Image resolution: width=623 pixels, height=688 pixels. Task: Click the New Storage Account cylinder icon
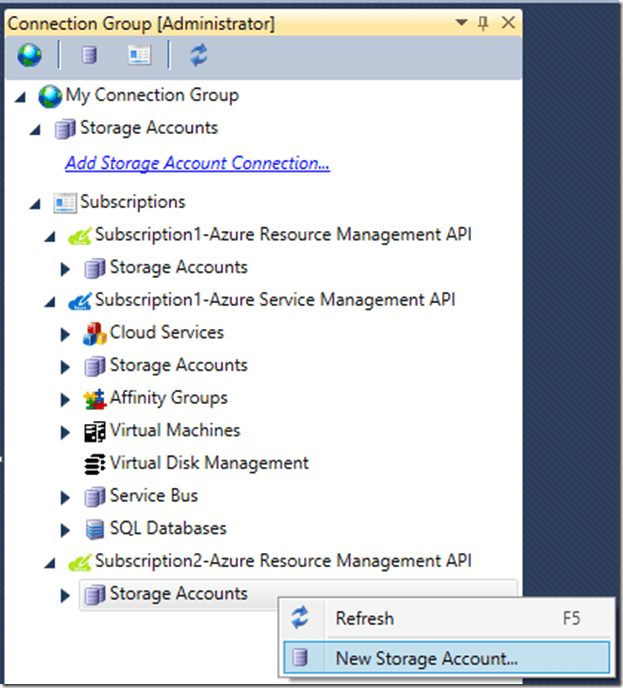(301, 657)
